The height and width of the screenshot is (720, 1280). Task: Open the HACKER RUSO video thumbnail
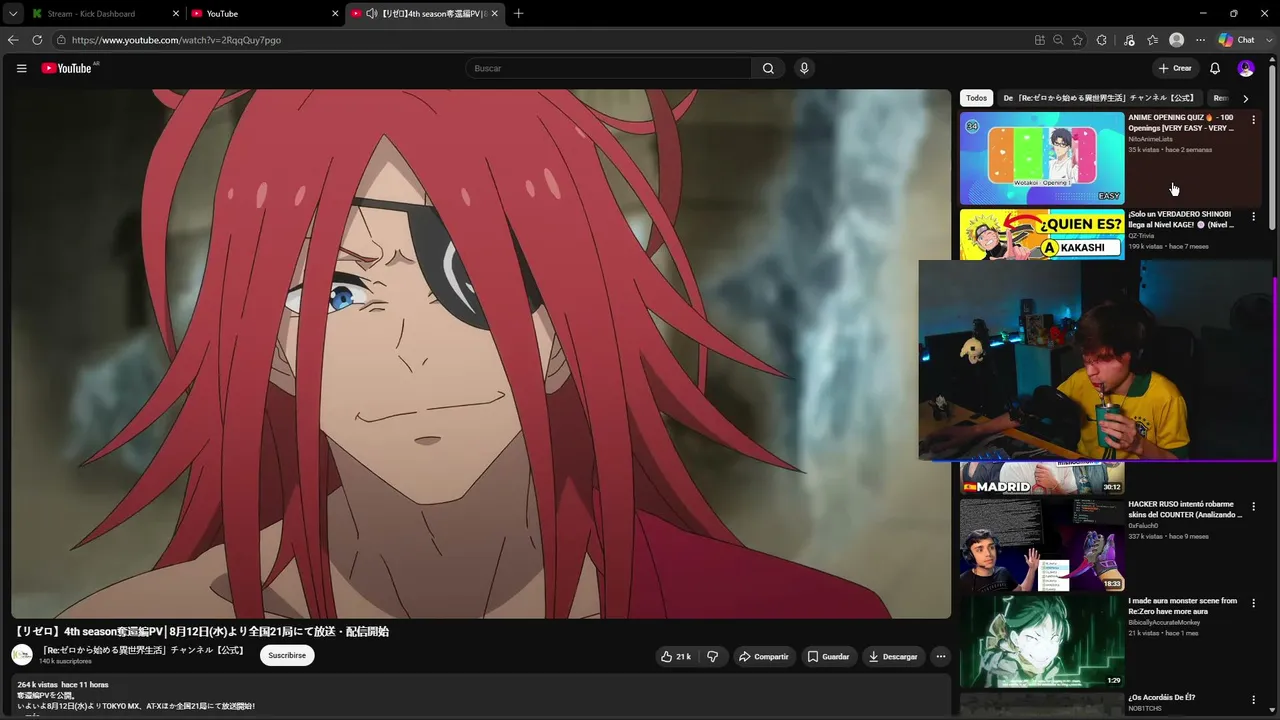pyautogui.click(x=1042, y=545)
